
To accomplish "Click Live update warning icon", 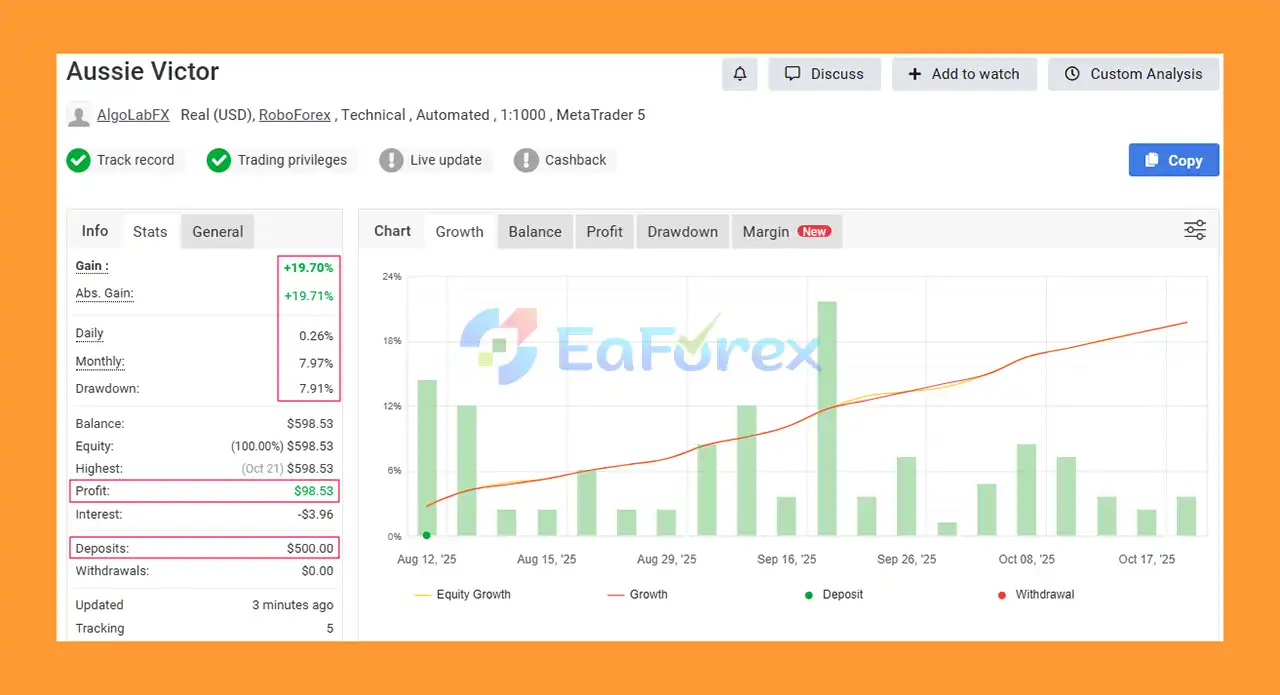I will coord(391,160).
